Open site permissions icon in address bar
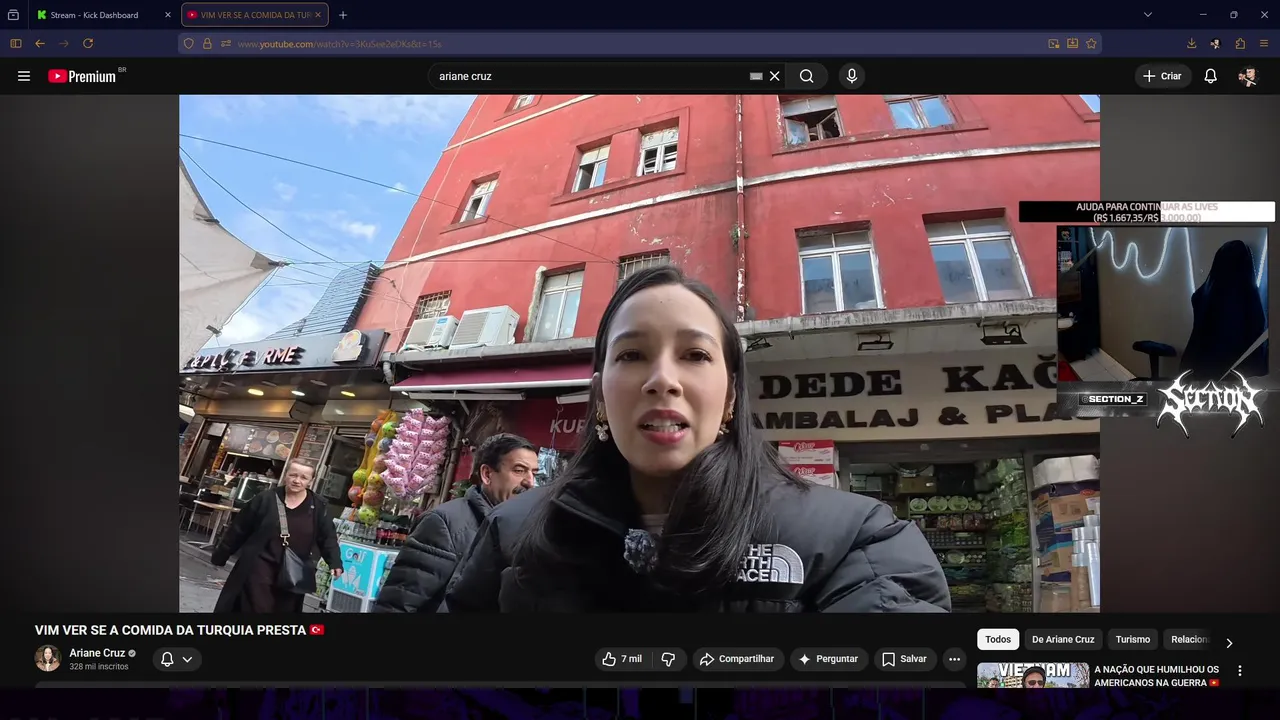This screenshot has width=1280, height=720. [226, 44]
